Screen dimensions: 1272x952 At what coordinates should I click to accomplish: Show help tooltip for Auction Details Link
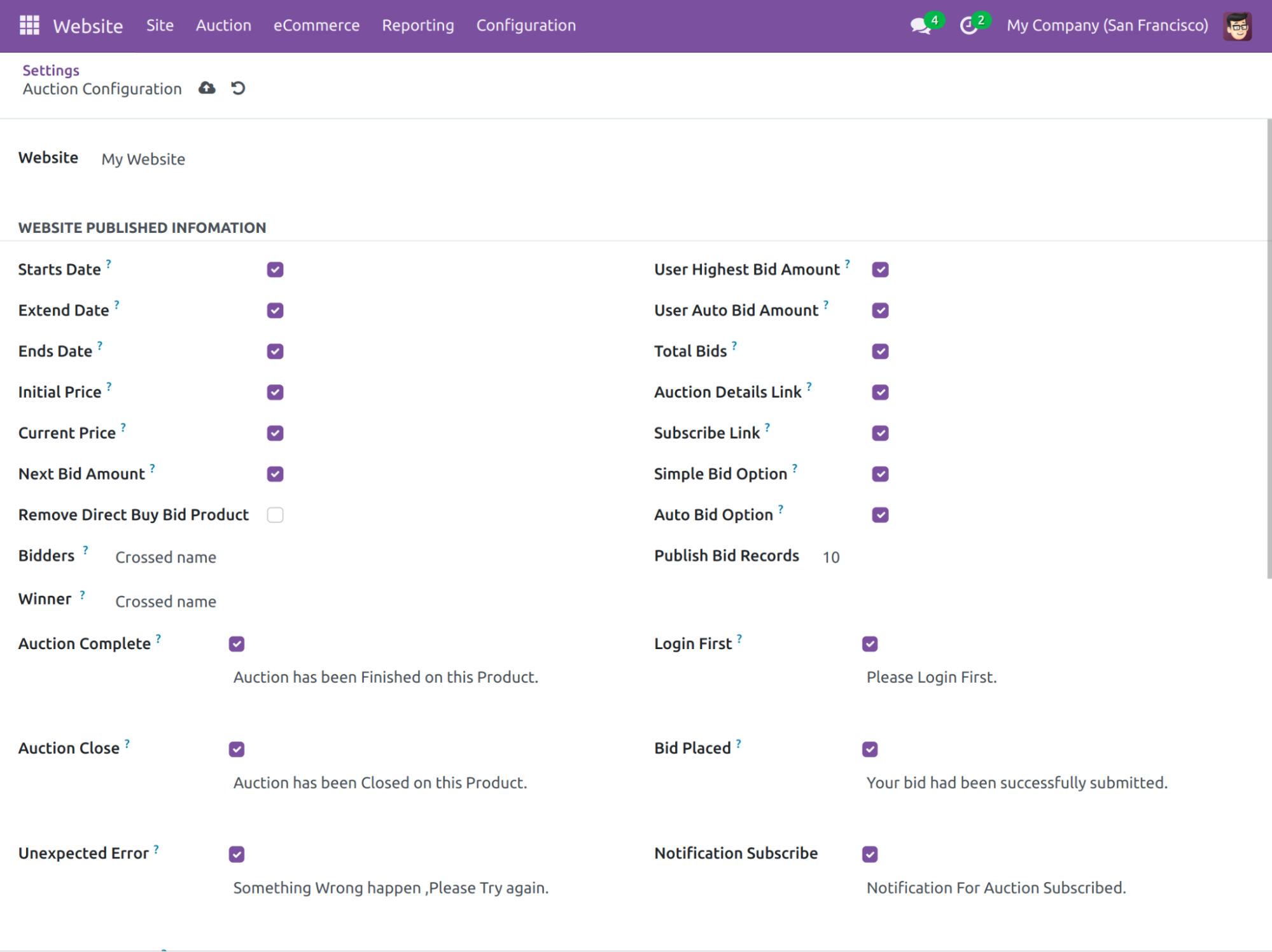[x=809, y=386]
